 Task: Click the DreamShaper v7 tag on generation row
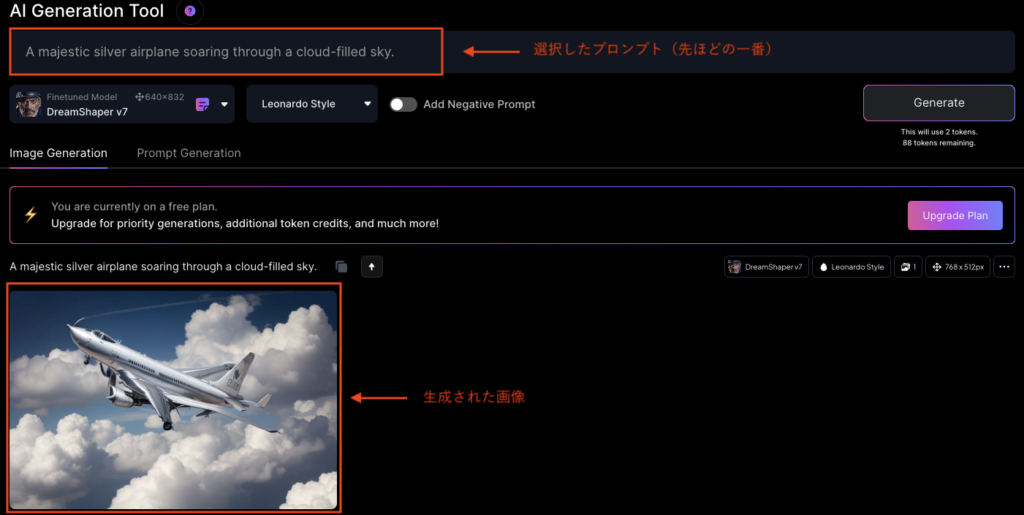pos(766,267)
